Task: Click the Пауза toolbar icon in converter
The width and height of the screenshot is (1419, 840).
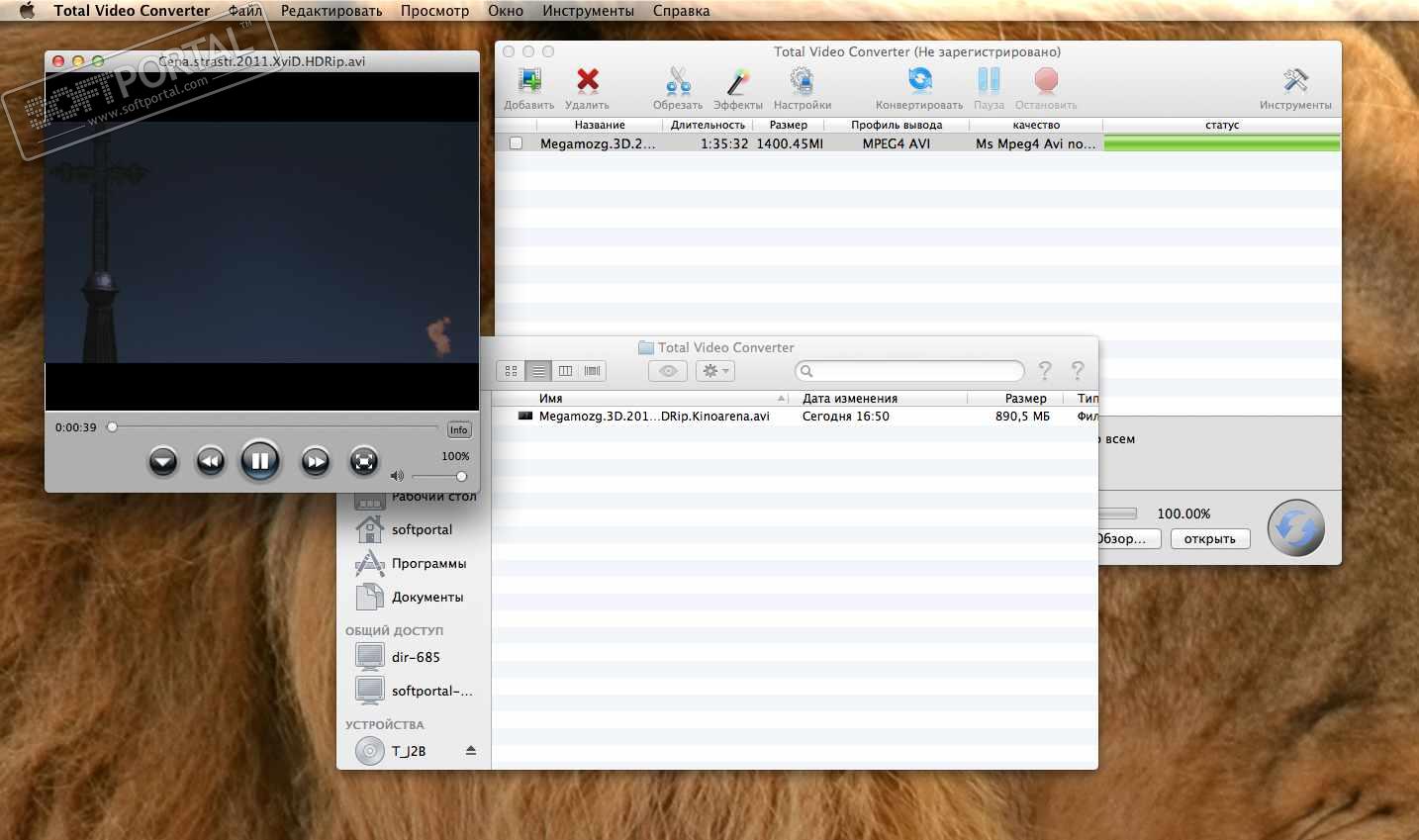Action: (989, 80)
